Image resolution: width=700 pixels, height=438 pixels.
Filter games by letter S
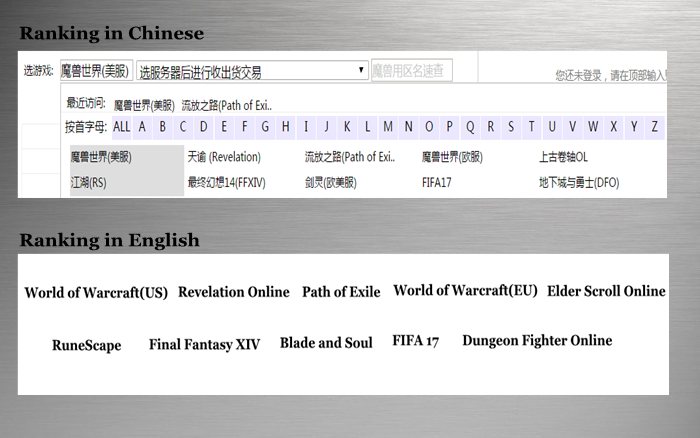[512, 127]
